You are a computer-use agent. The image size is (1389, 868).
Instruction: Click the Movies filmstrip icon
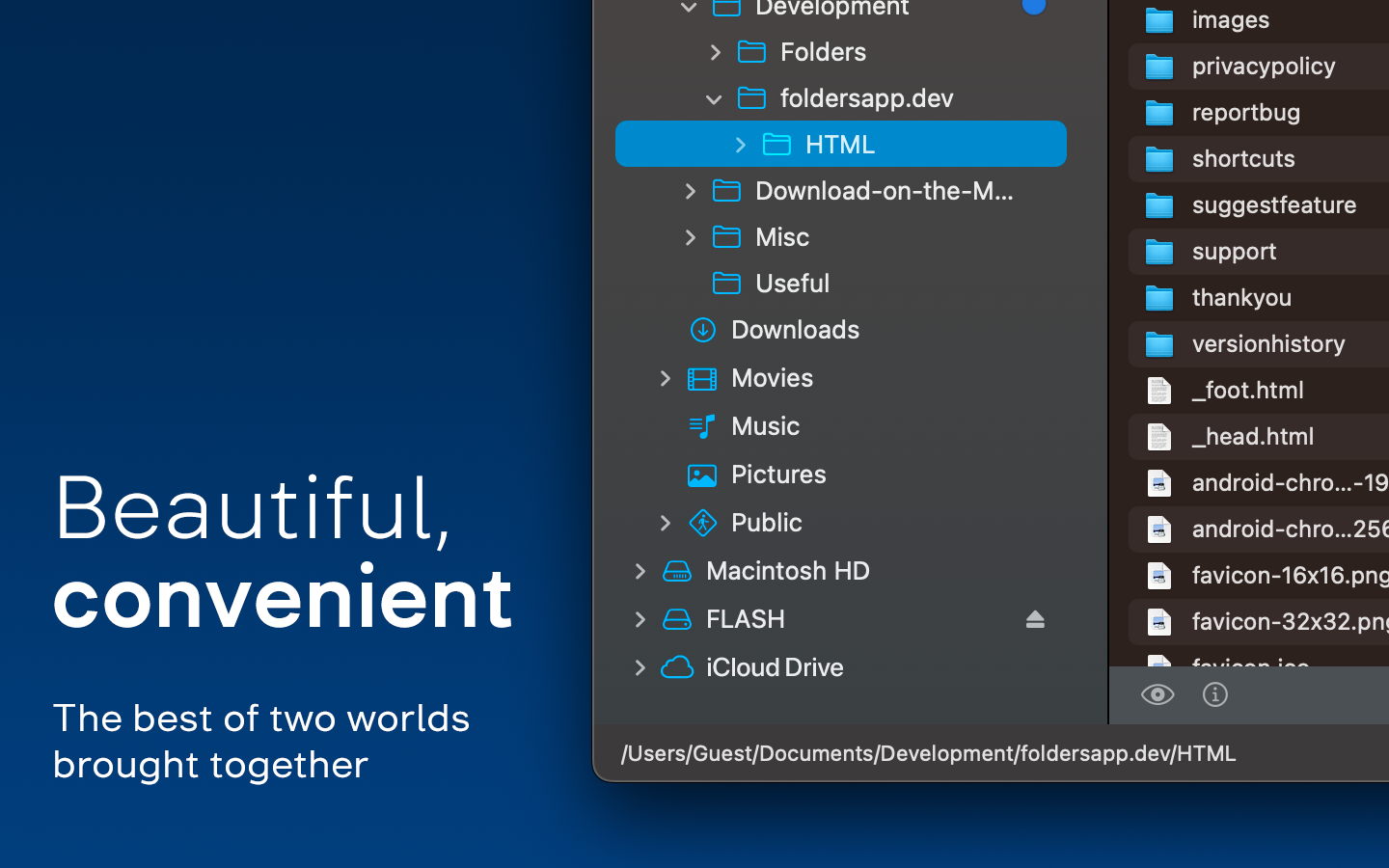(702, 378)
